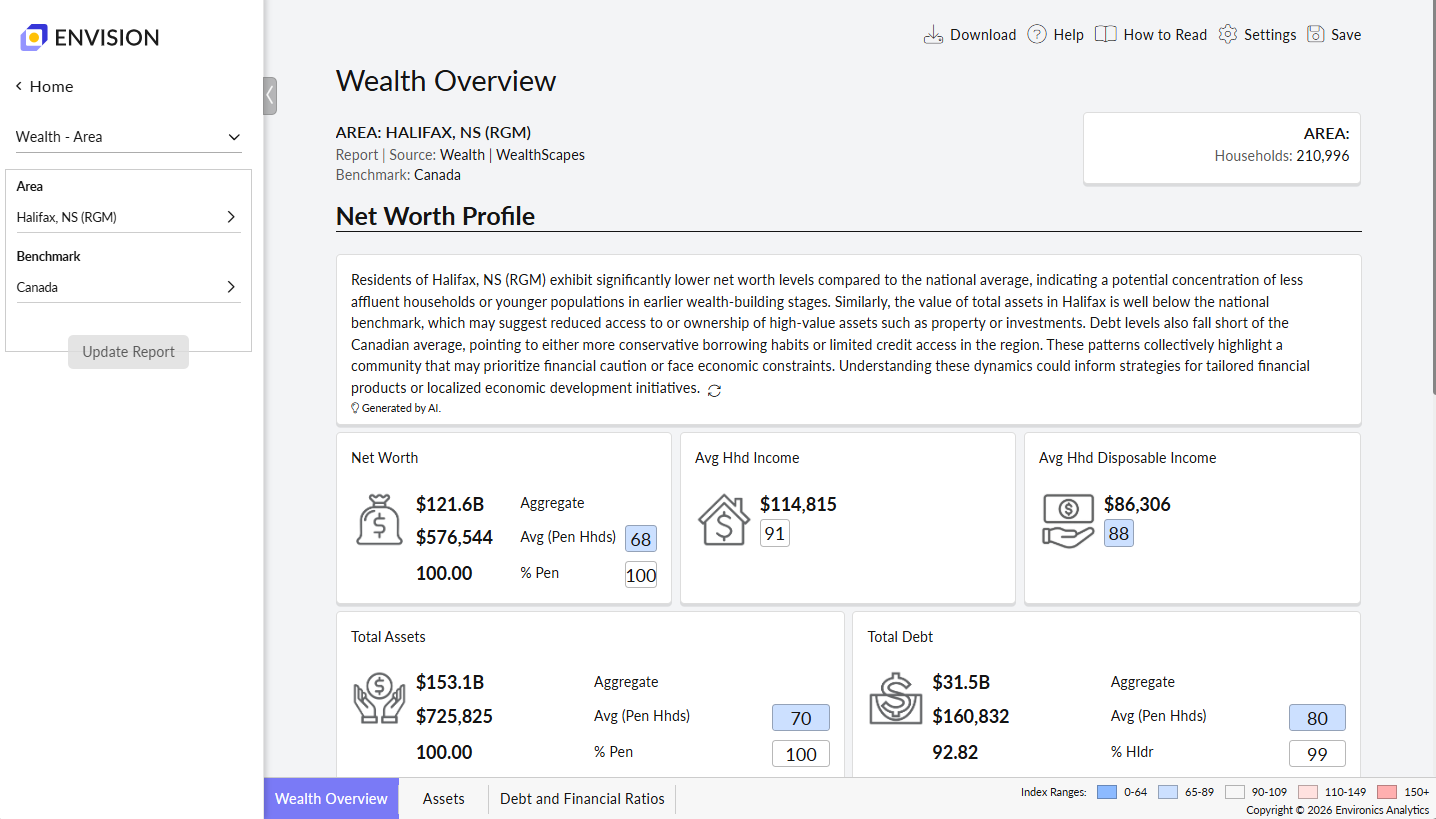Click the Avg Hhd Income index 91
1436x819 pixels.
click(x=774, y=533)
